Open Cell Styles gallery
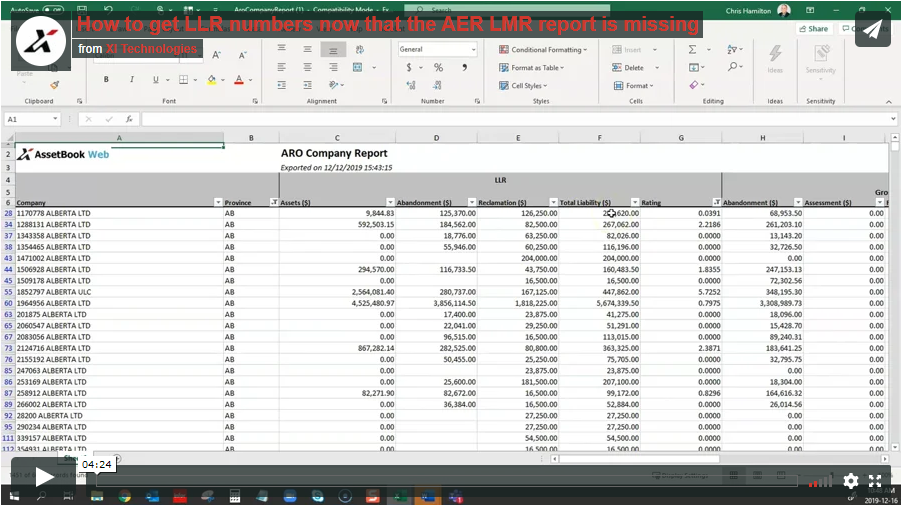The height and width of the screenshot is (505, 903). (x=523, y=86)
